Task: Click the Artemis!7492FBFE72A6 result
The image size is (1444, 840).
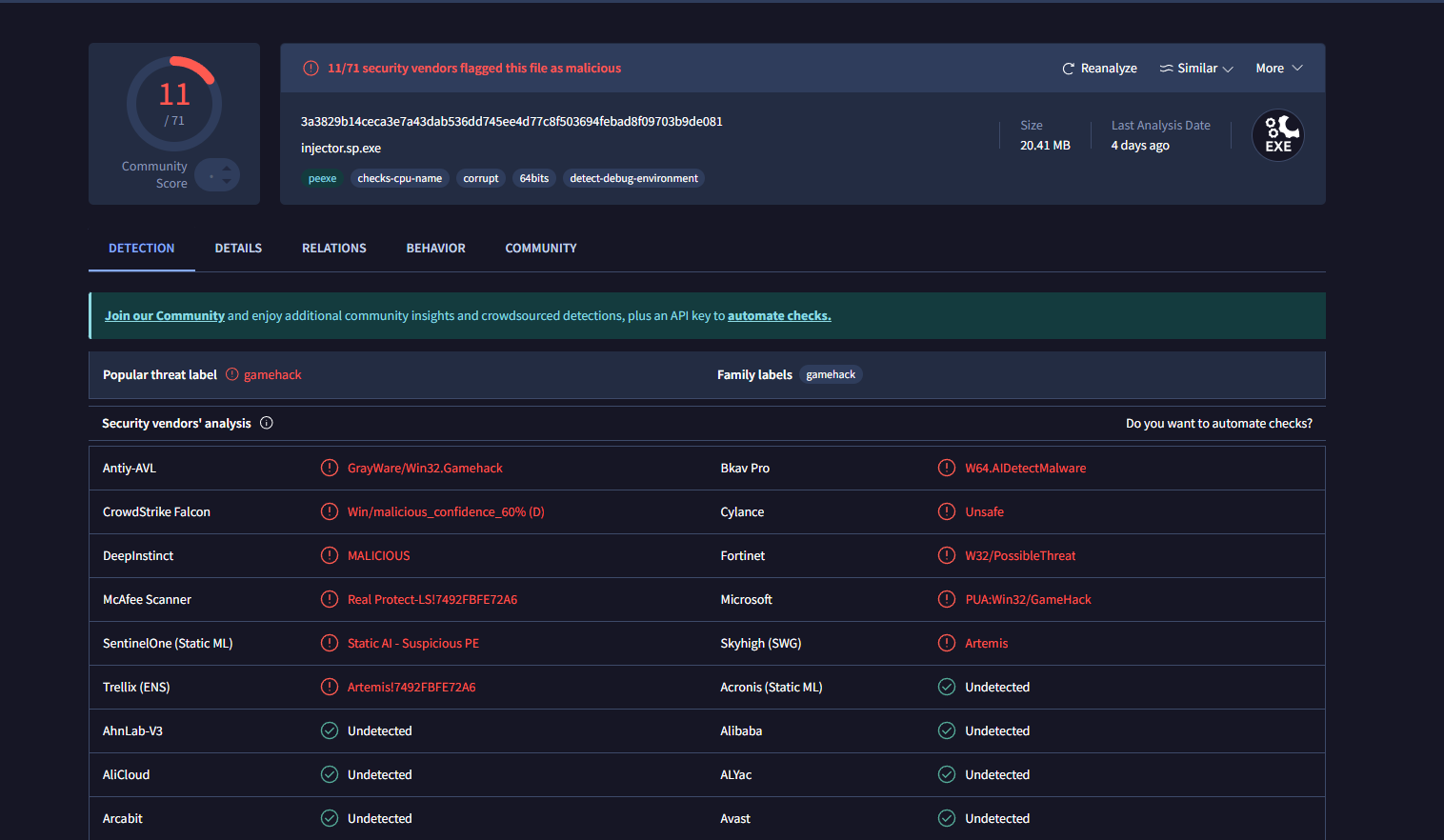Action: coord(411,688)
